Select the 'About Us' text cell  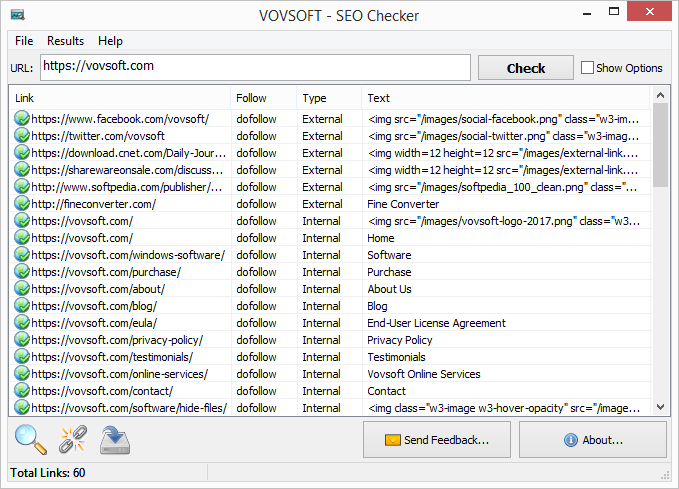click(389, 289)
